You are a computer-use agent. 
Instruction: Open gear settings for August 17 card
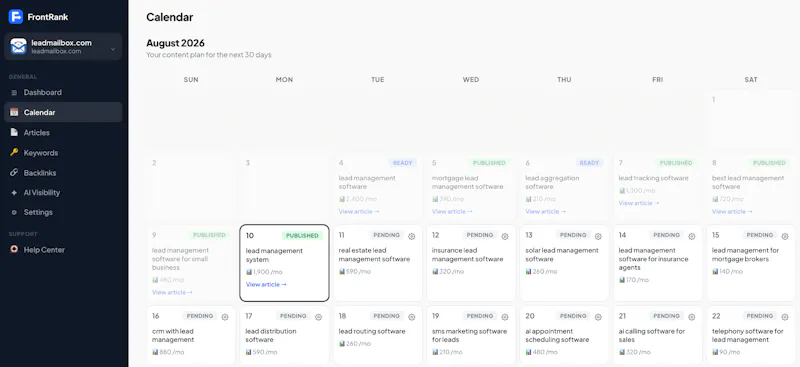318,317
